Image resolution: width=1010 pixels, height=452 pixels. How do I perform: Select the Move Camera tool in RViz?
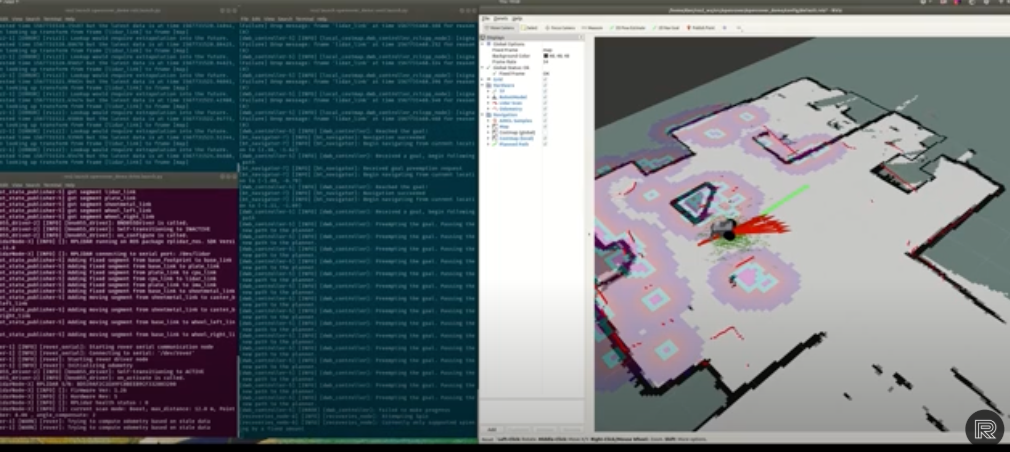[499, 28]
